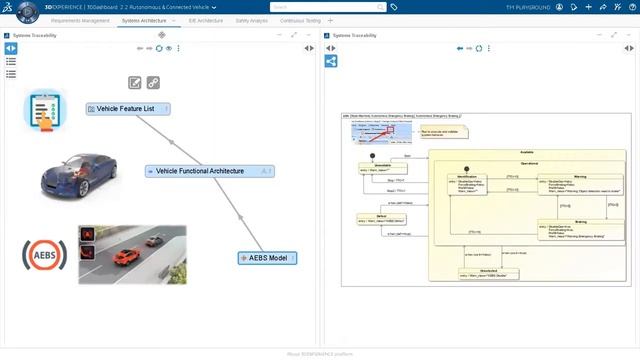Image resolution: width=640 pixels, height=360 pixels.
Task: Open the right panel three-dot menu
Action: click(489, 48)
